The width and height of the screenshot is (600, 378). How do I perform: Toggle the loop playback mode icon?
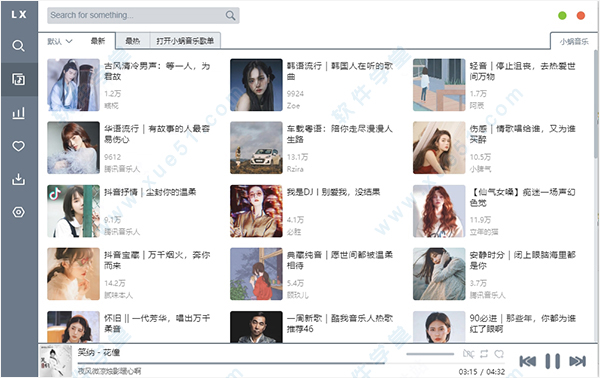(x=484, y=354)
